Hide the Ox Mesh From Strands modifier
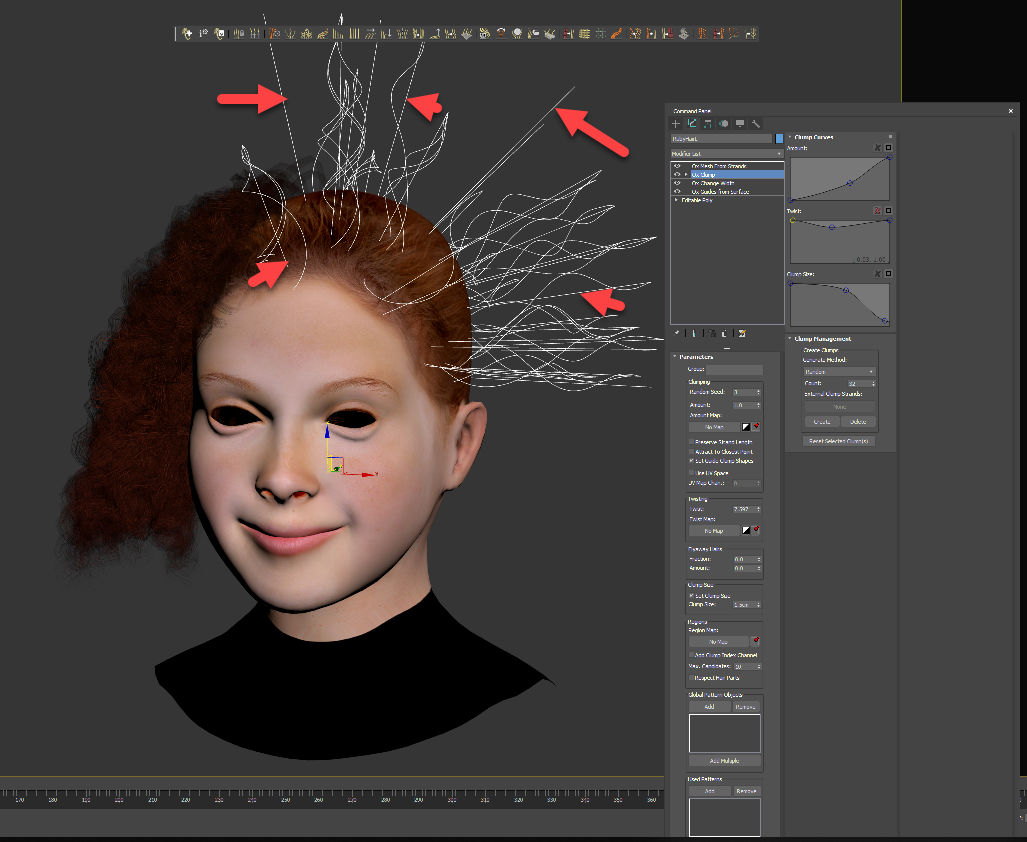The width and height of the screenshot is (1027, 842). (677, 166)
